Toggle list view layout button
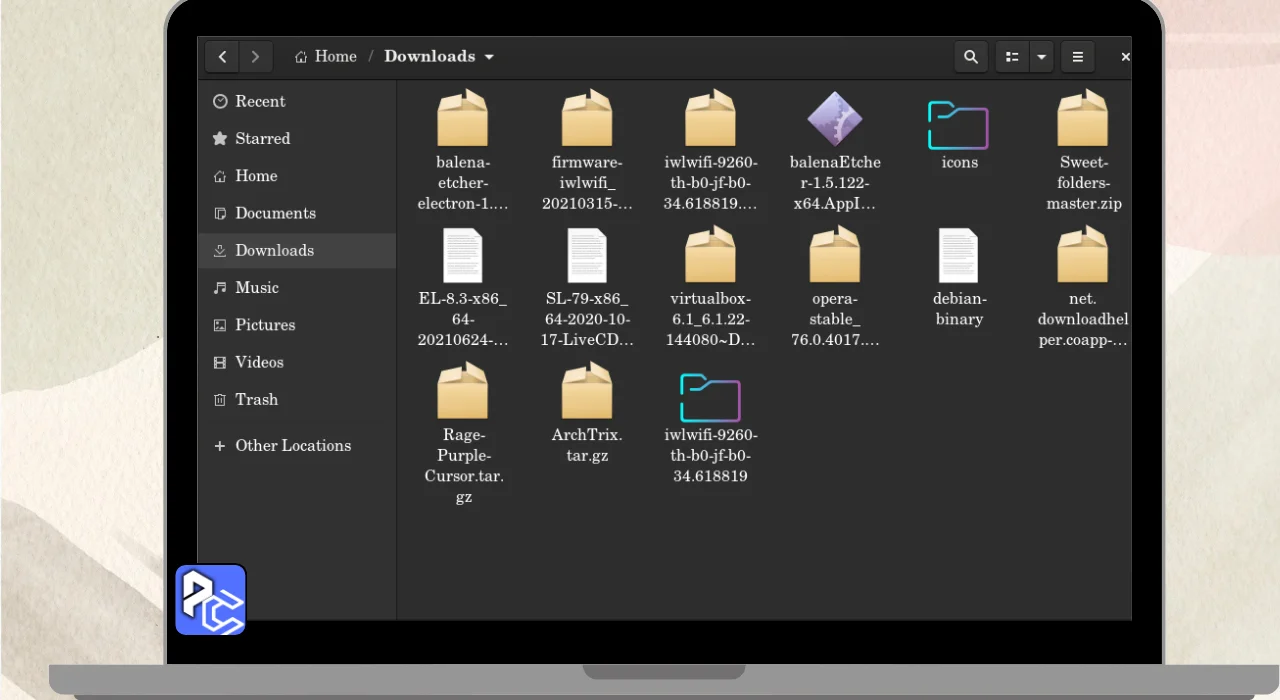Viewport: 1280px width, 700px height. [x=1012, y=57]
